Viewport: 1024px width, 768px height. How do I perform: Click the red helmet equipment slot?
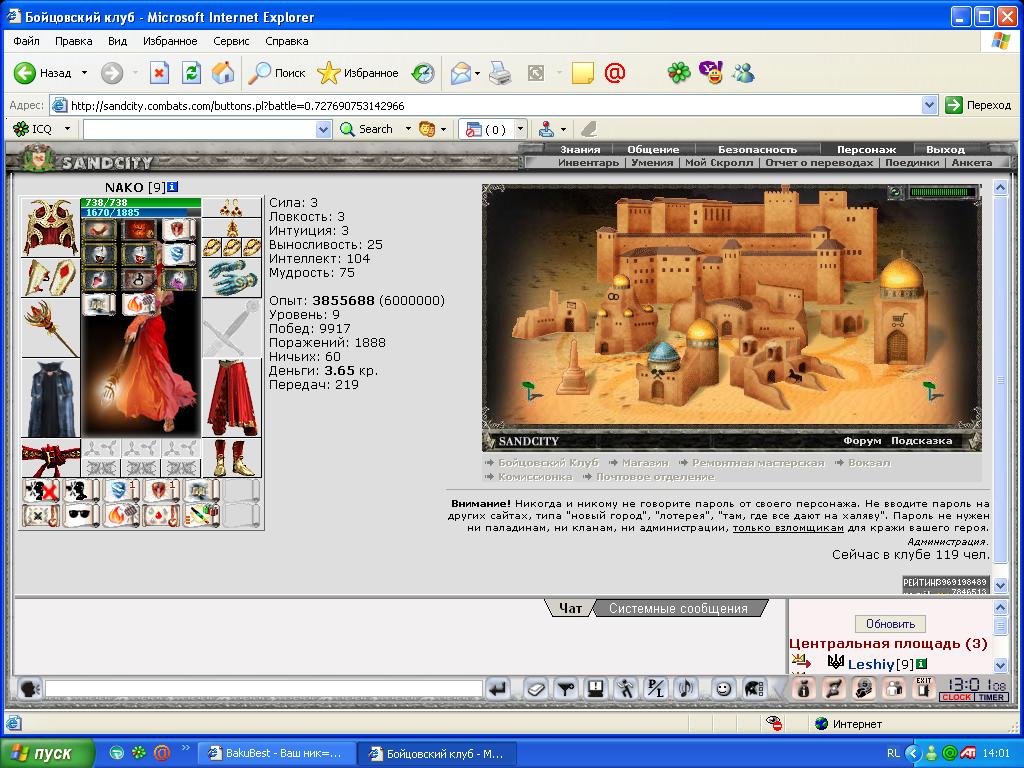tap(50, 227)
